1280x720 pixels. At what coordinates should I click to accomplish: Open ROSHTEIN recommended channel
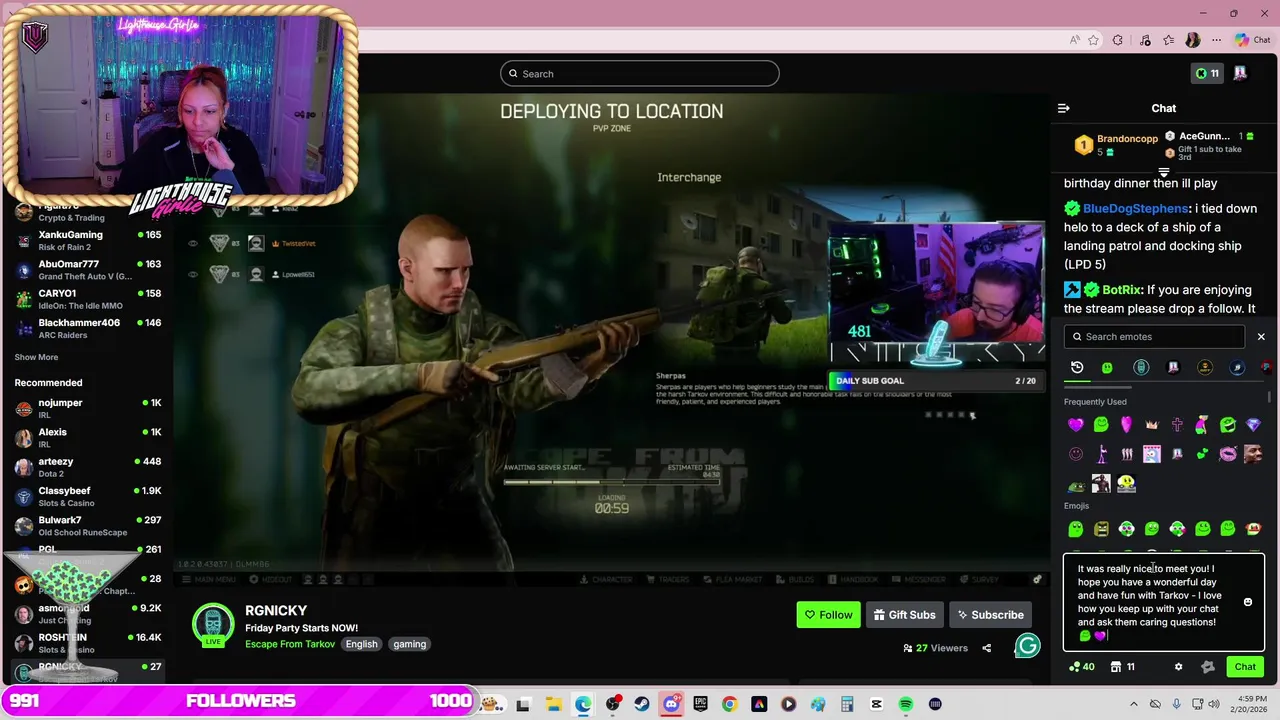pyautogui.click(x=88, y=643)
